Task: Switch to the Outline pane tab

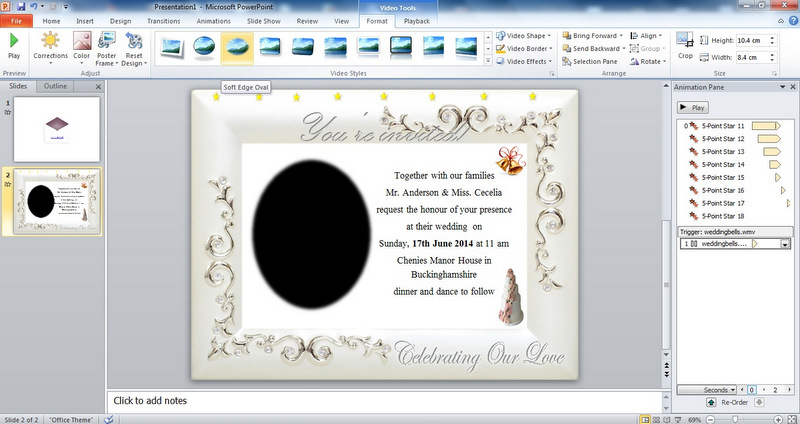Action: tap(55, 86)
